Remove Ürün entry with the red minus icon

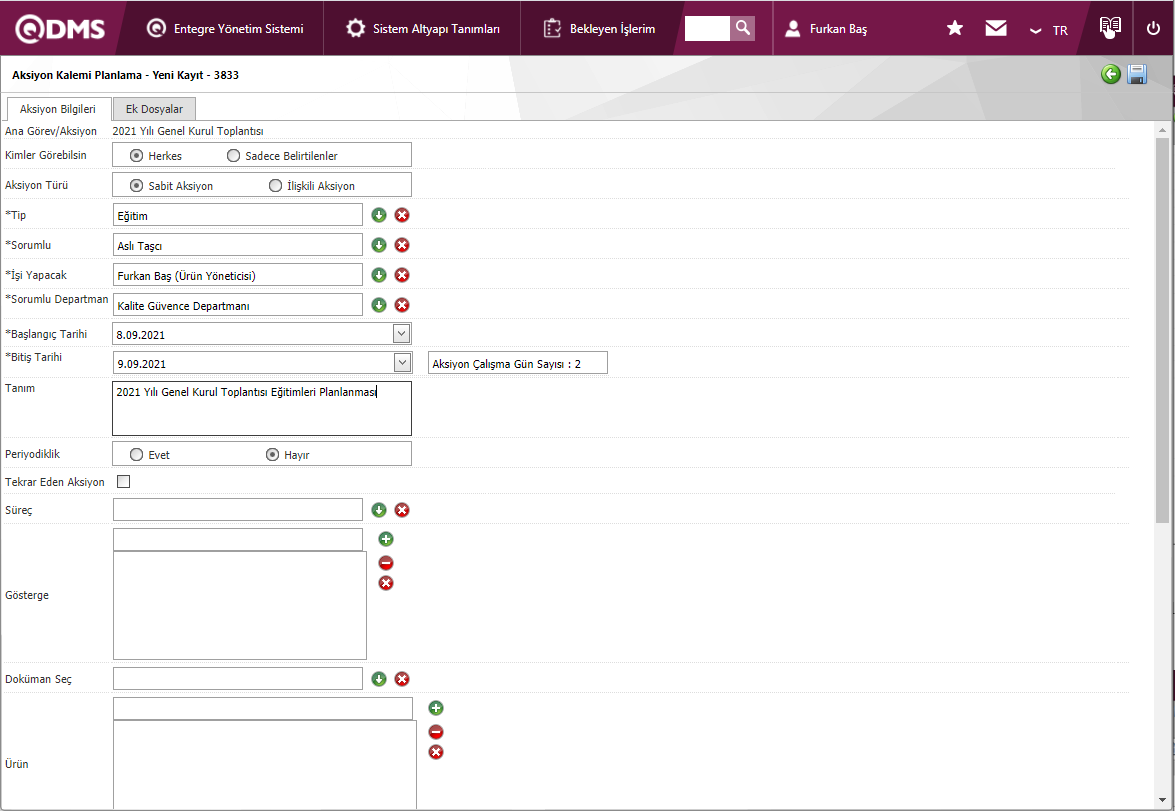[x=436, y=732]
